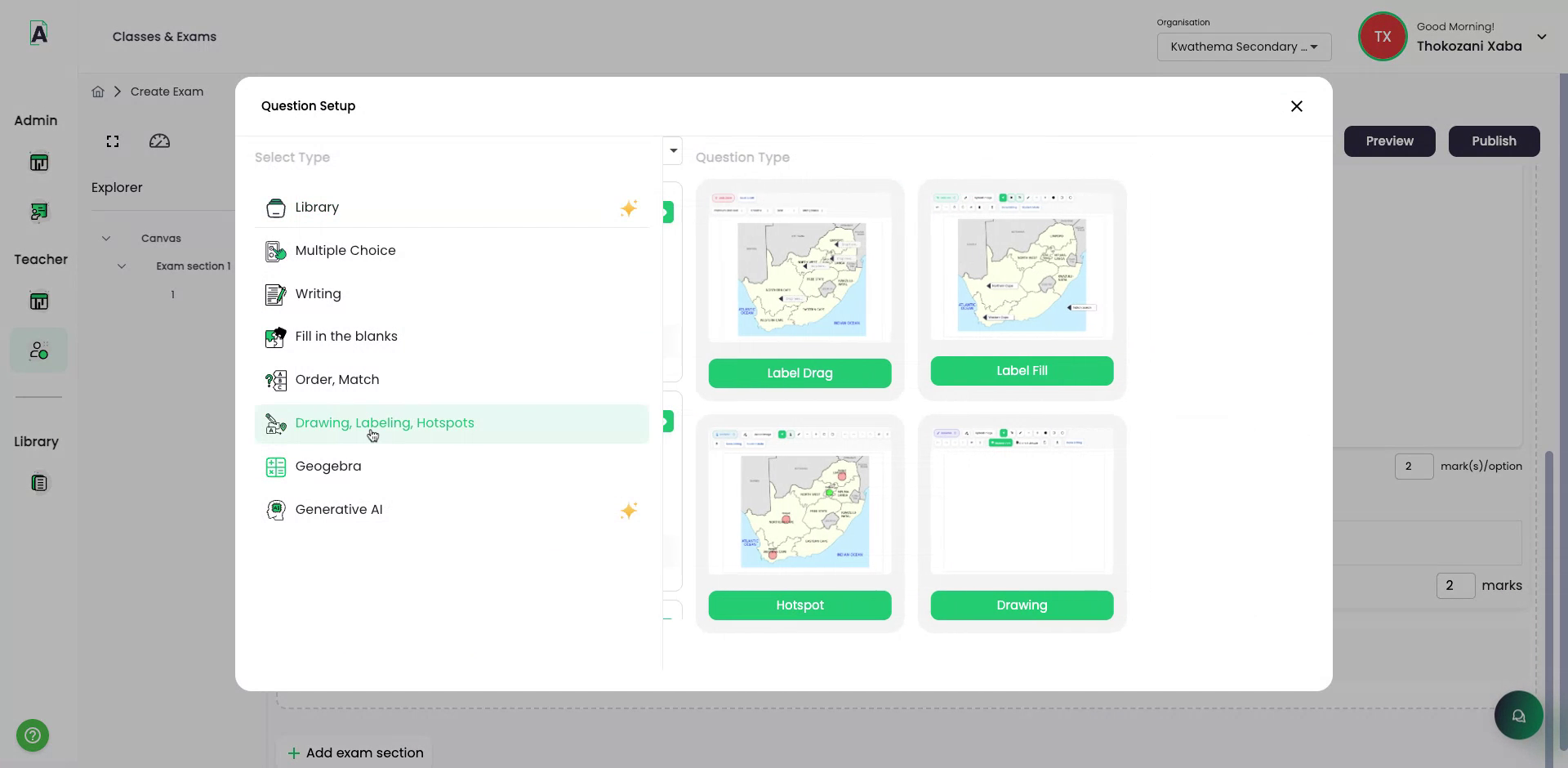Open the Kwathema Secondary organisation dropdown

click(x=1243, y=47)
